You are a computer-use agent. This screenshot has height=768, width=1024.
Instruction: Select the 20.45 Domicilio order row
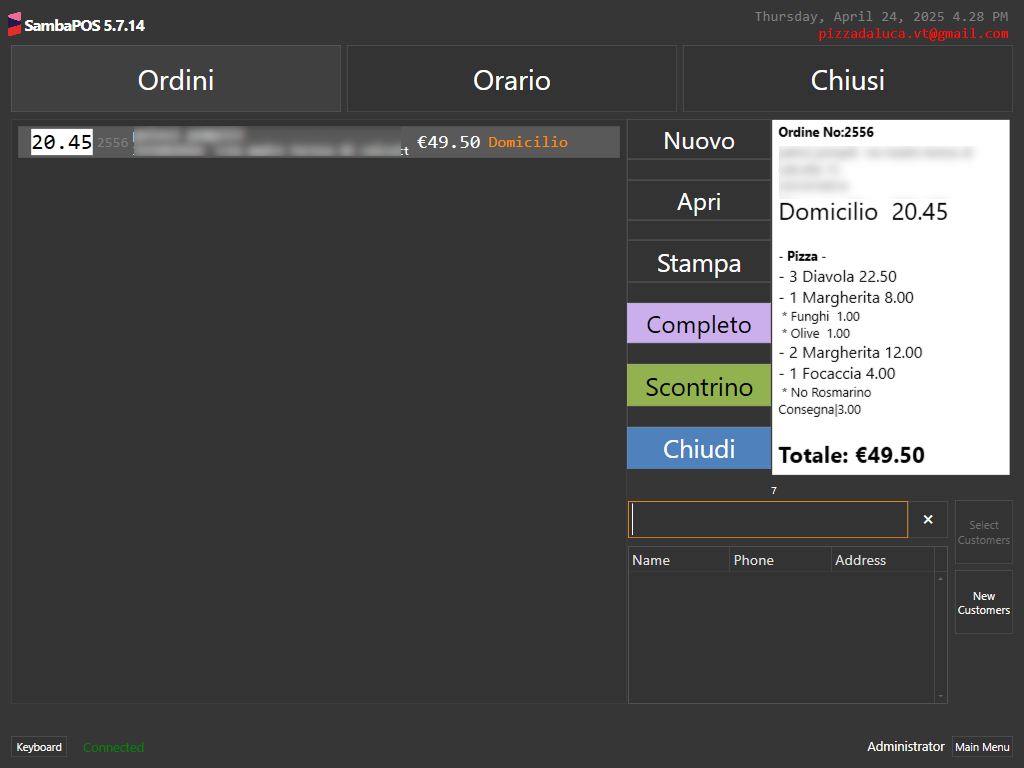pos(319,142)
